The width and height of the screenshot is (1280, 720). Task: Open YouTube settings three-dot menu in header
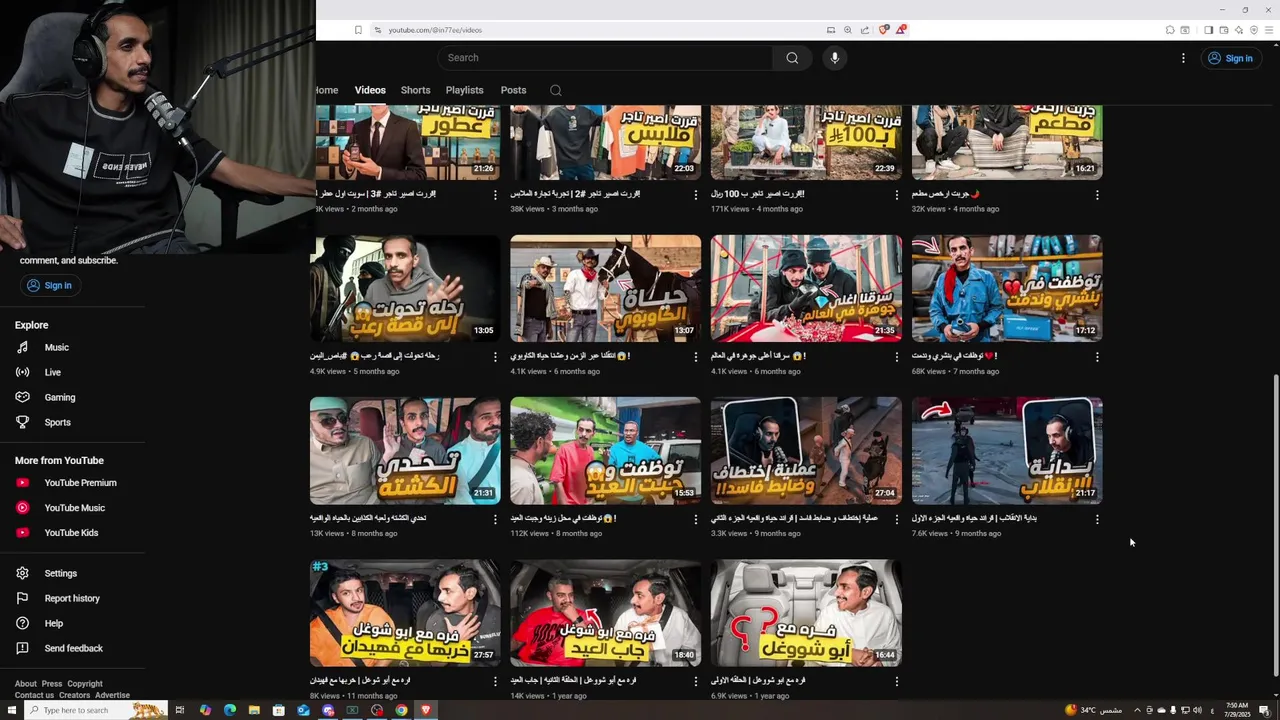click(x=1183, y=58)
